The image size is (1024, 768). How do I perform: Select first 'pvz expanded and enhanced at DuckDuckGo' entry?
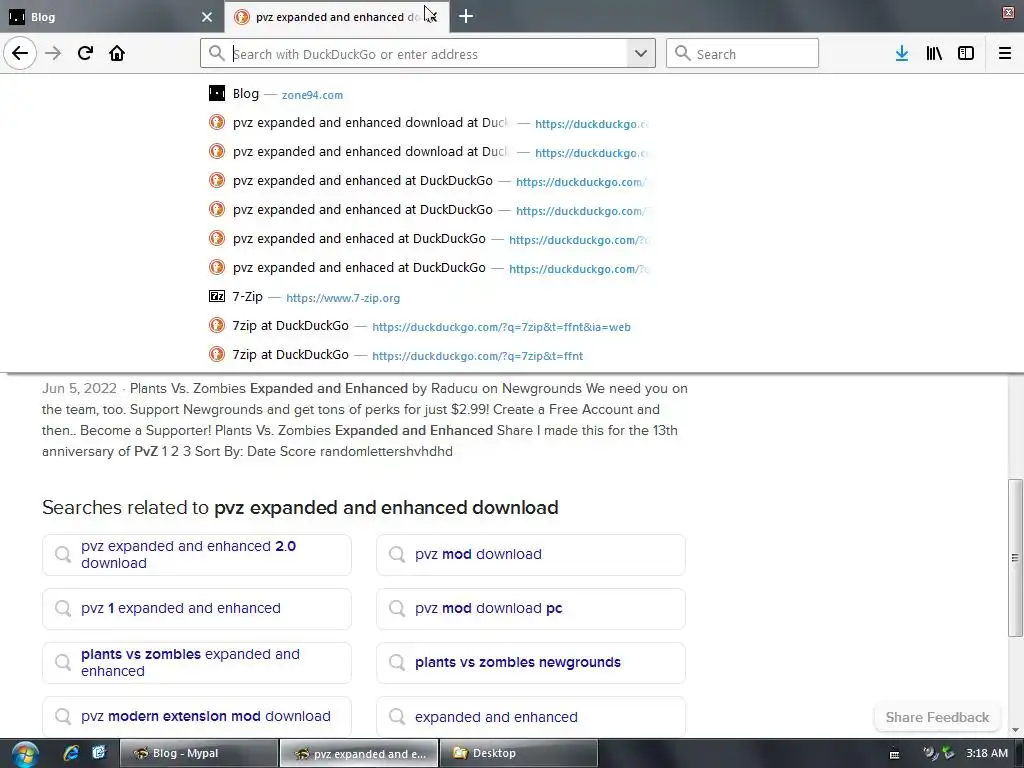coord(428,180)
